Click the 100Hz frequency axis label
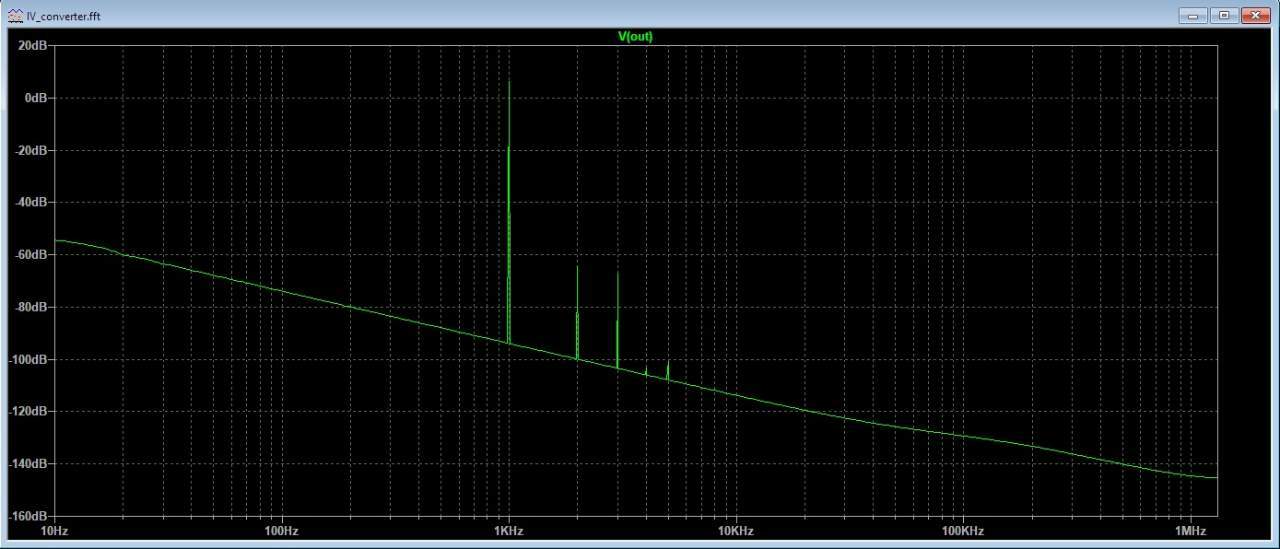Viewport: 1280px width, 549px height. click(x=281, y=530)
